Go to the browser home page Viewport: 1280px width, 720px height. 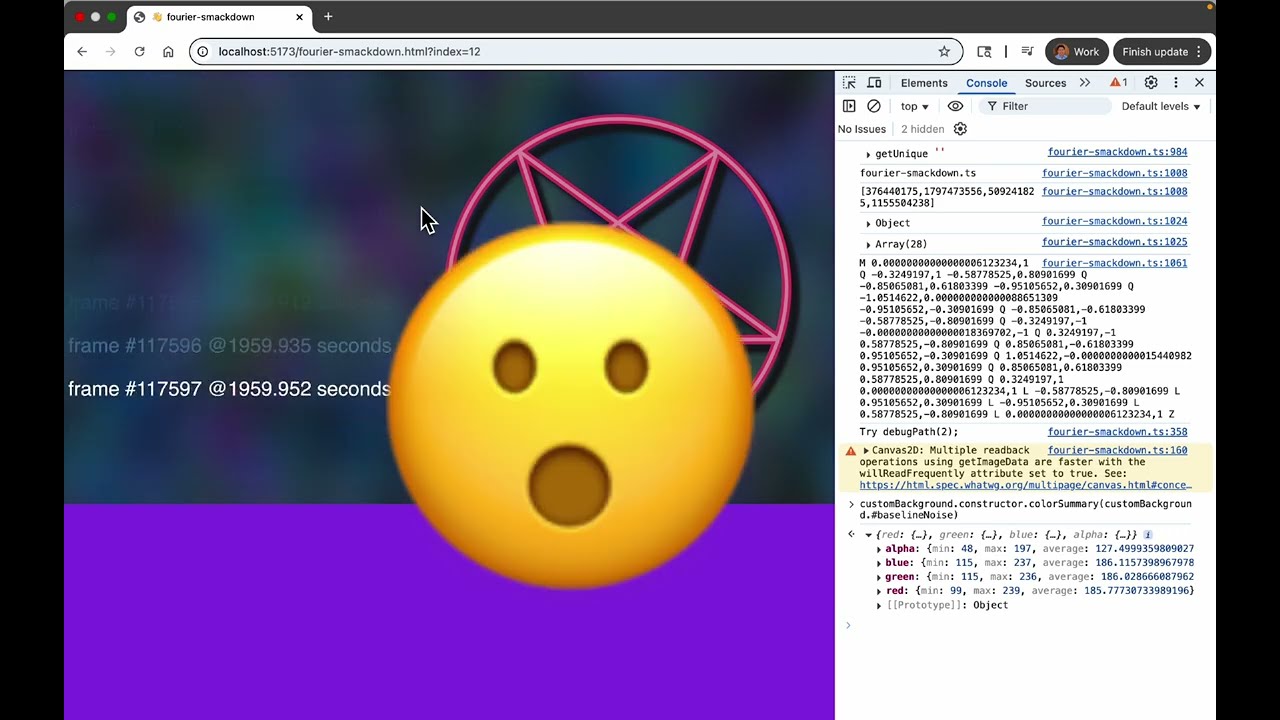pyautogui.click(x=168, y=52)
